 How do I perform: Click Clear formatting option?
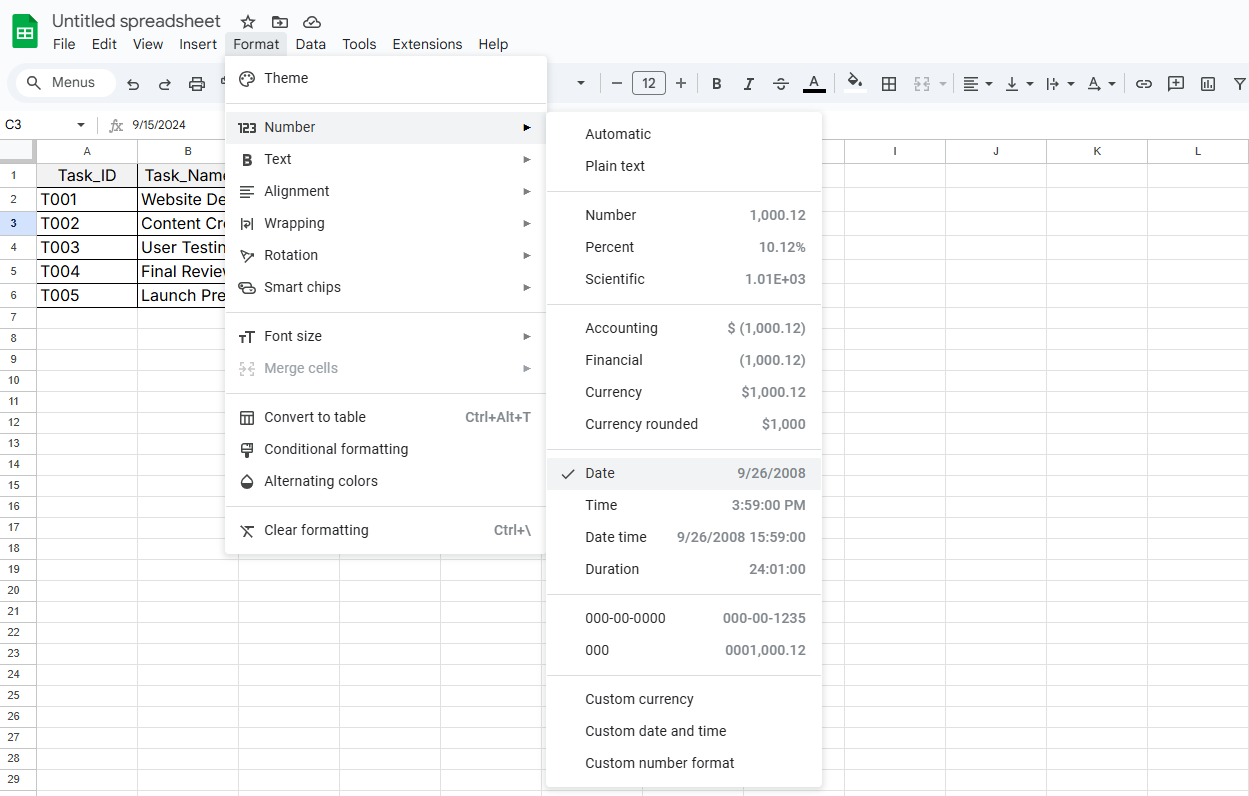[316, 530]
